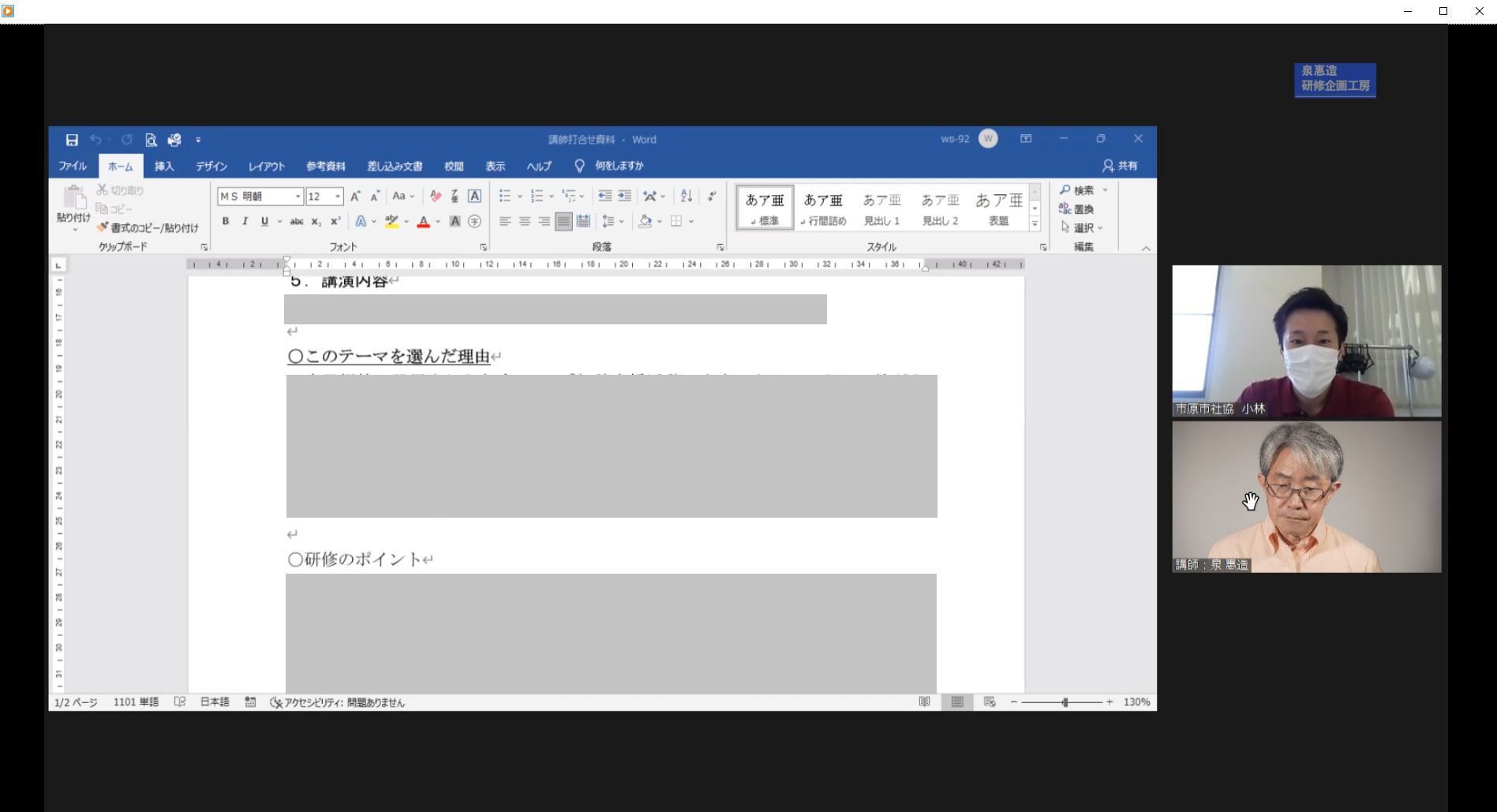Decrease font size with the small A icon
Screen dimensions: 1497x812
pyautogui.click(x=375, y=196)
